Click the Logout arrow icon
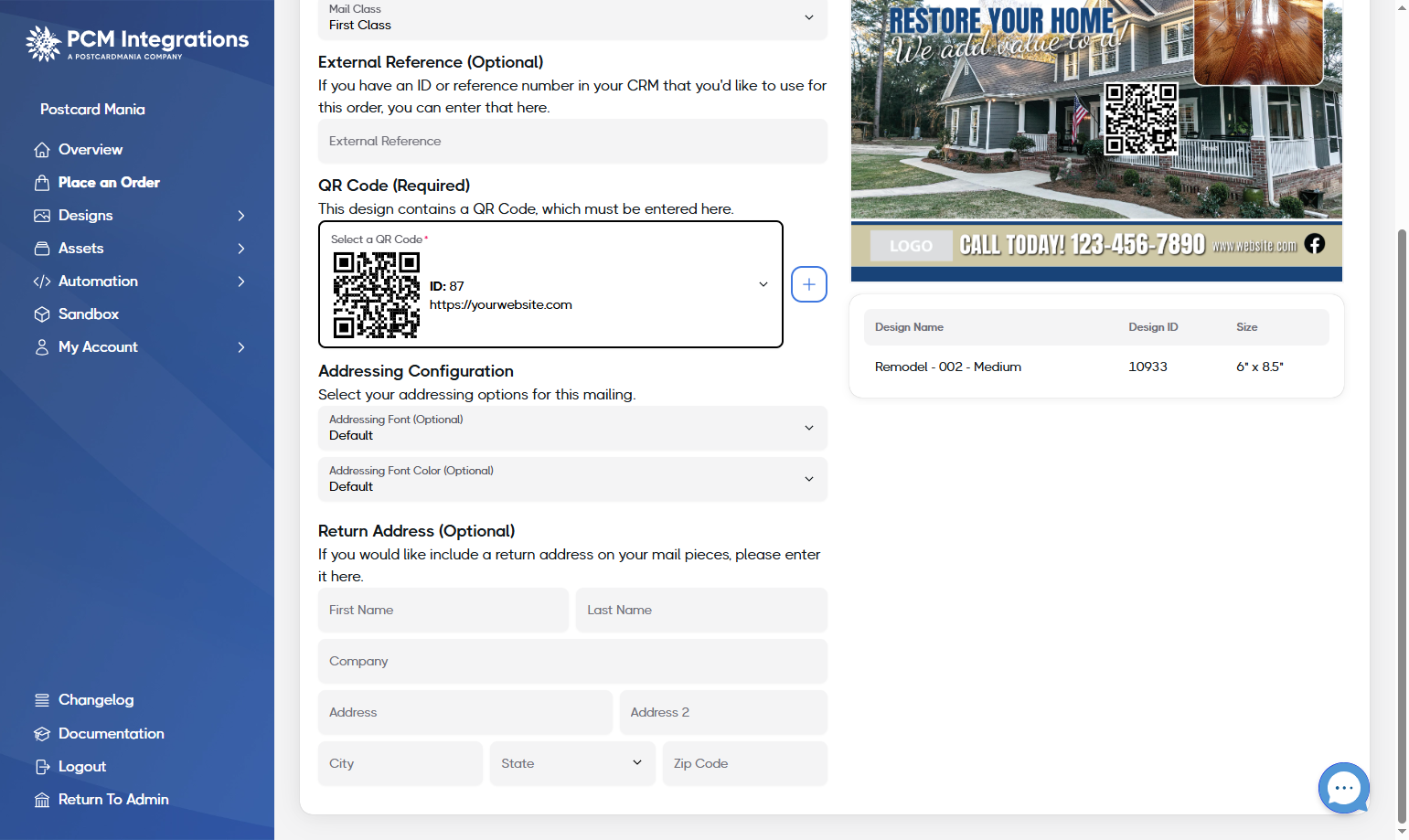1409x840 pixels. coord(42,767)
